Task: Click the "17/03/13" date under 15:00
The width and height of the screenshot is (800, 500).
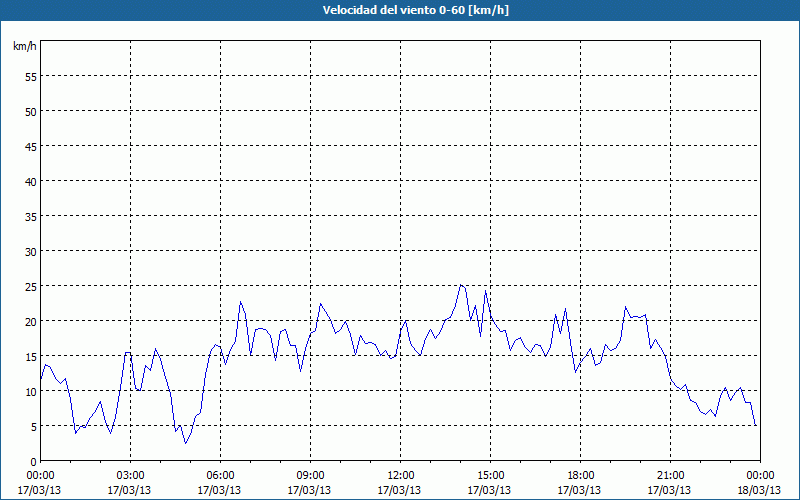Action: click(x=489, y=490)
